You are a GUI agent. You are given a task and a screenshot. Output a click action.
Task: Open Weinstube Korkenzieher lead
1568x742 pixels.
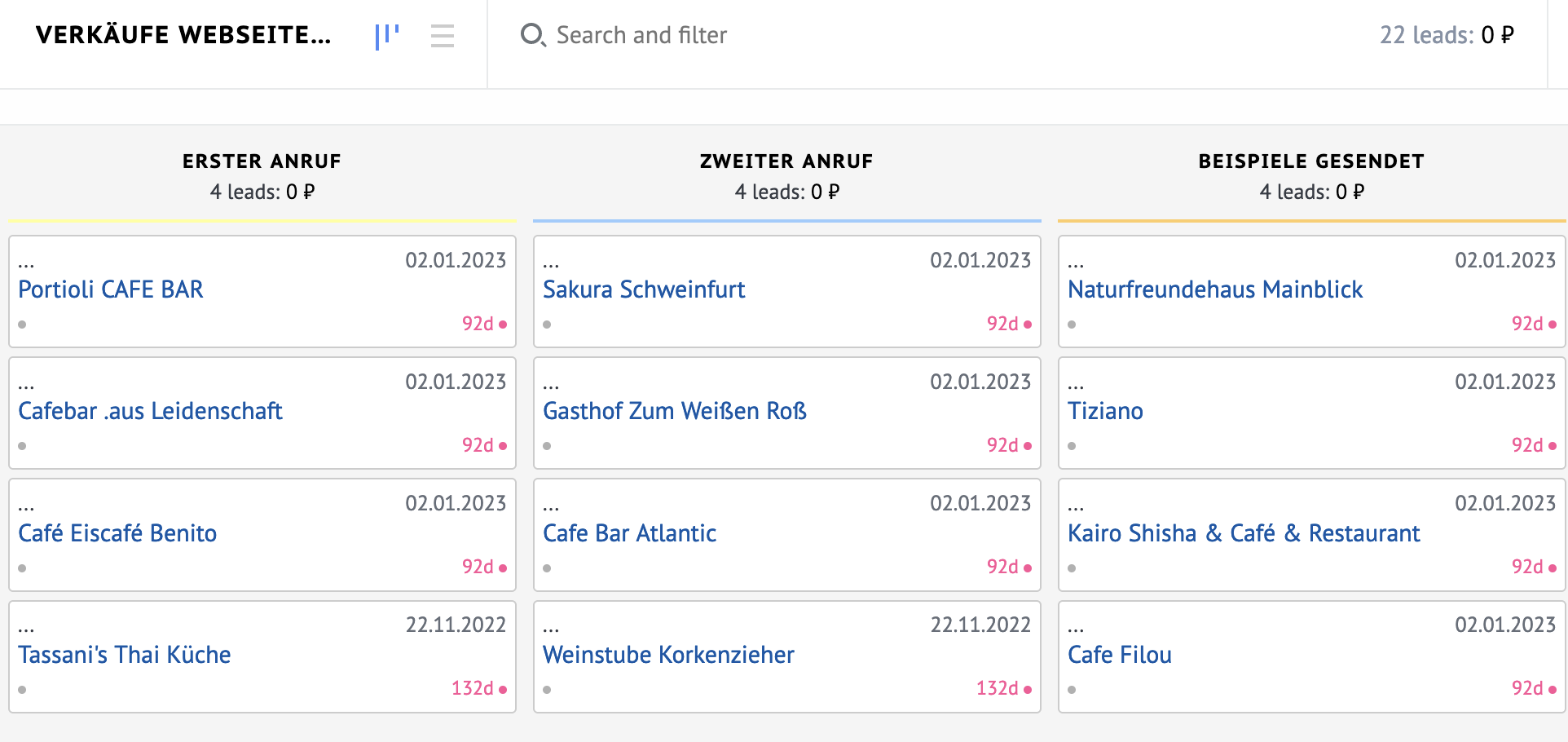(x=668, y=655)
